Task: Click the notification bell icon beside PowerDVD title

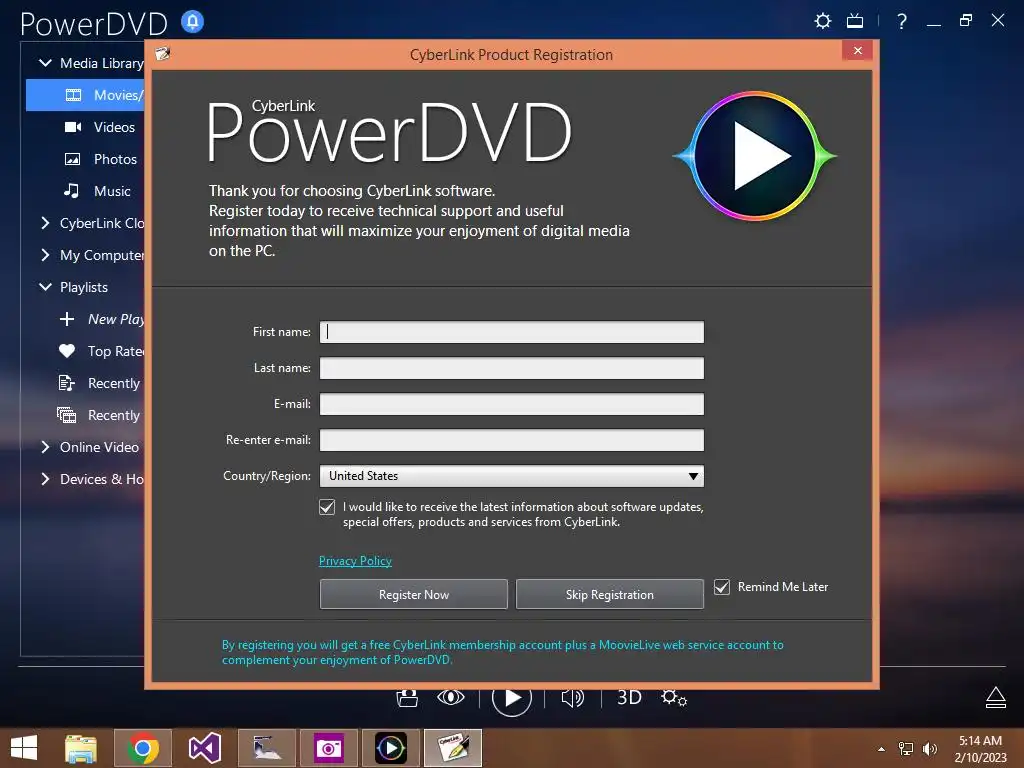Action: [192, 22]
